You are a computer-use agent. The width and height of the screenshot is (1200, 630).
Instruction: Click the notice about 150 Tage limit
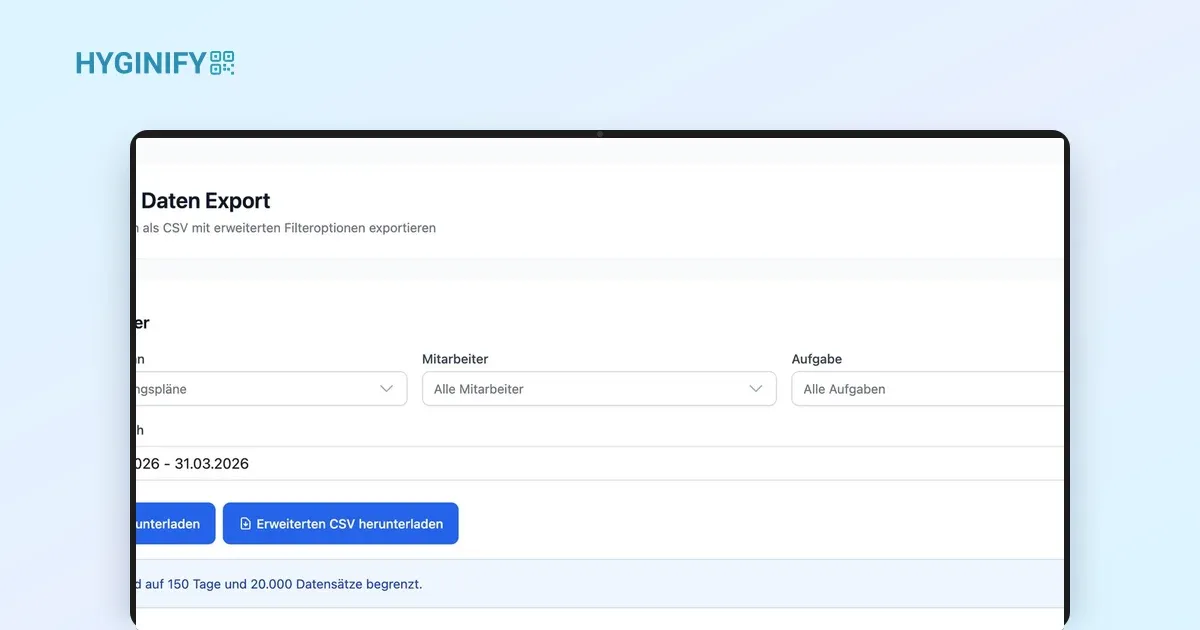[x=600, y=584]
